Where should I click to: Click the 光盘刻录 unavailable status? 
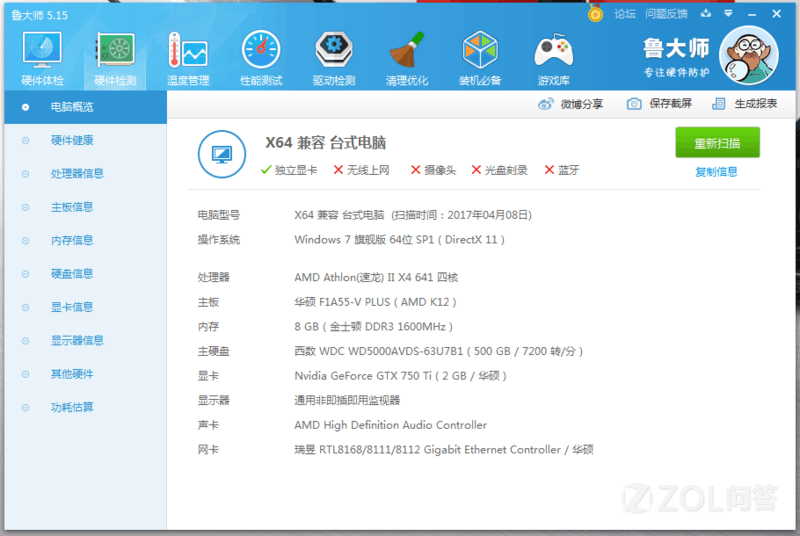pos(499,170)
